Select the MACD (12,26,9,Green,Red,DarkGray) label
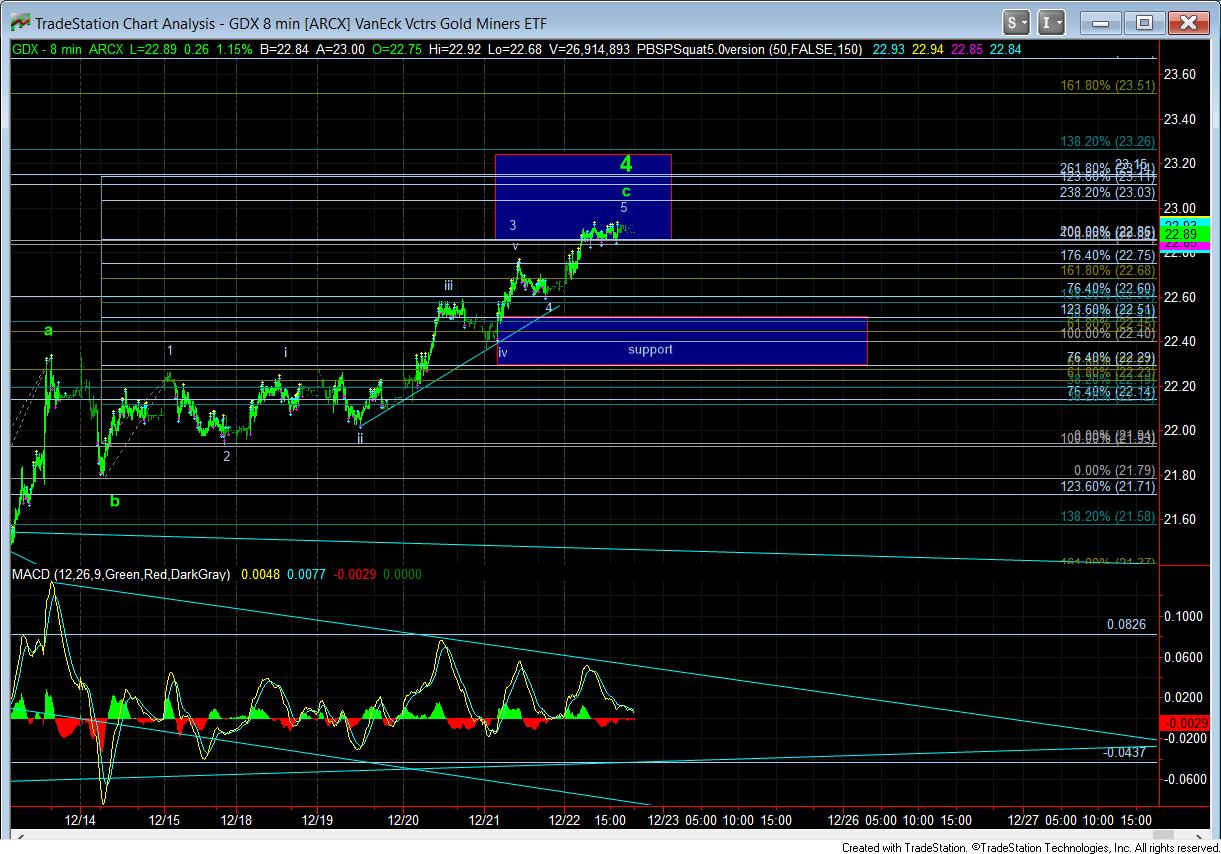 (x=121, y=575)
